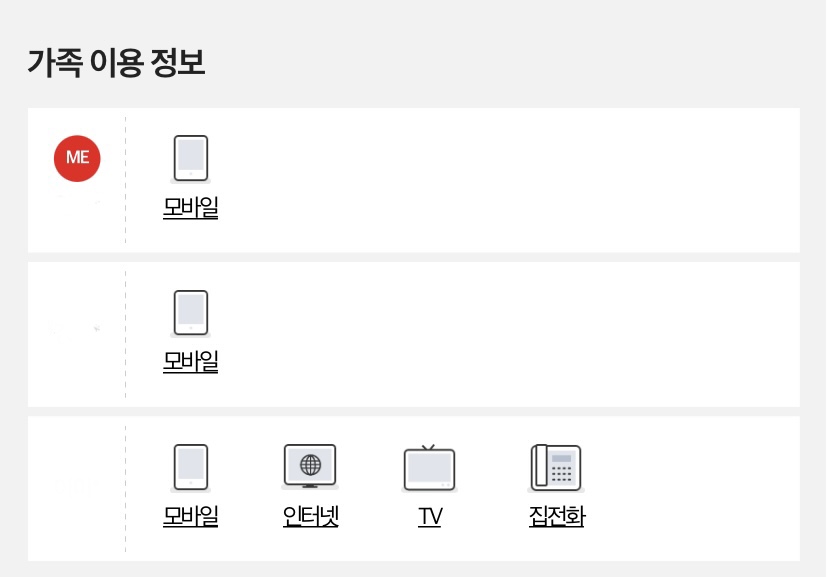Open the 모바일 link in third row
The image size is (828, 577).
tap(191, 517)
